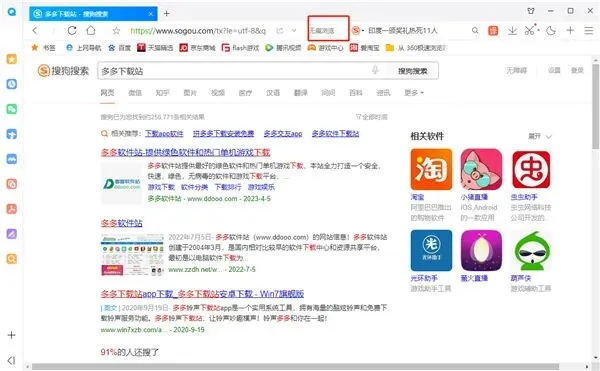Image resolution: width=600 pixels, height=371 pixels.
Task: Collapse the left sidebar with bottom arrow icon
Action: coord(11,360)
